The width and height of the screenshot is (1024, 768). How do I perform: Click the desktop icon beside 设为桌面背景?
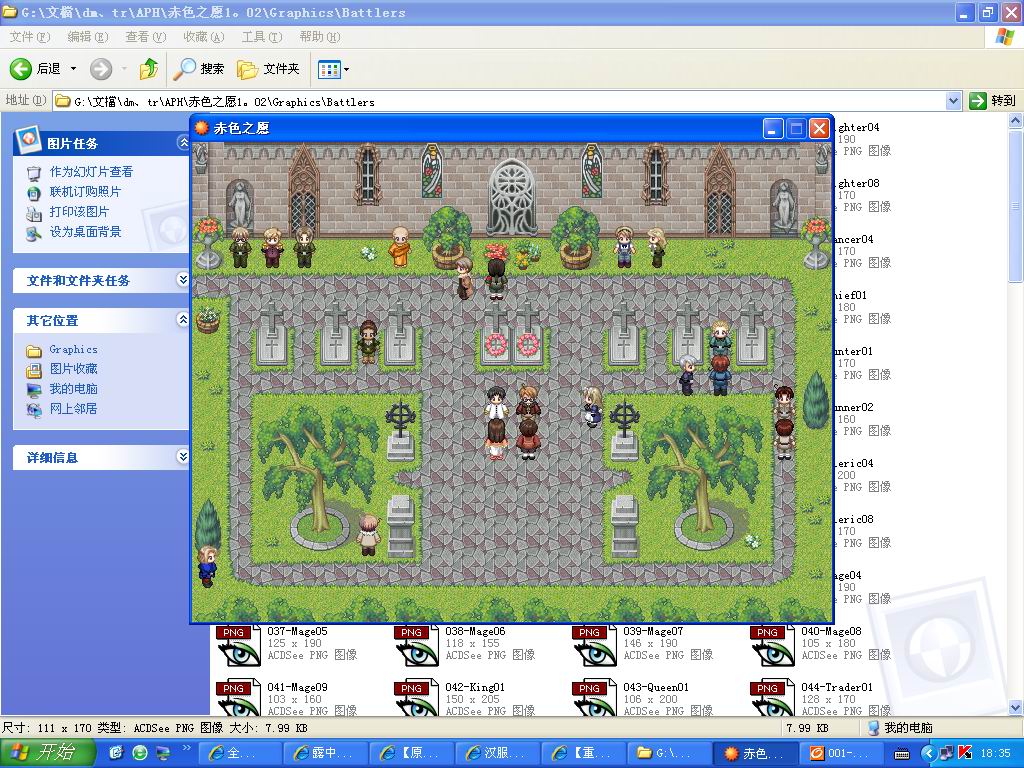[x=34, y=233]
